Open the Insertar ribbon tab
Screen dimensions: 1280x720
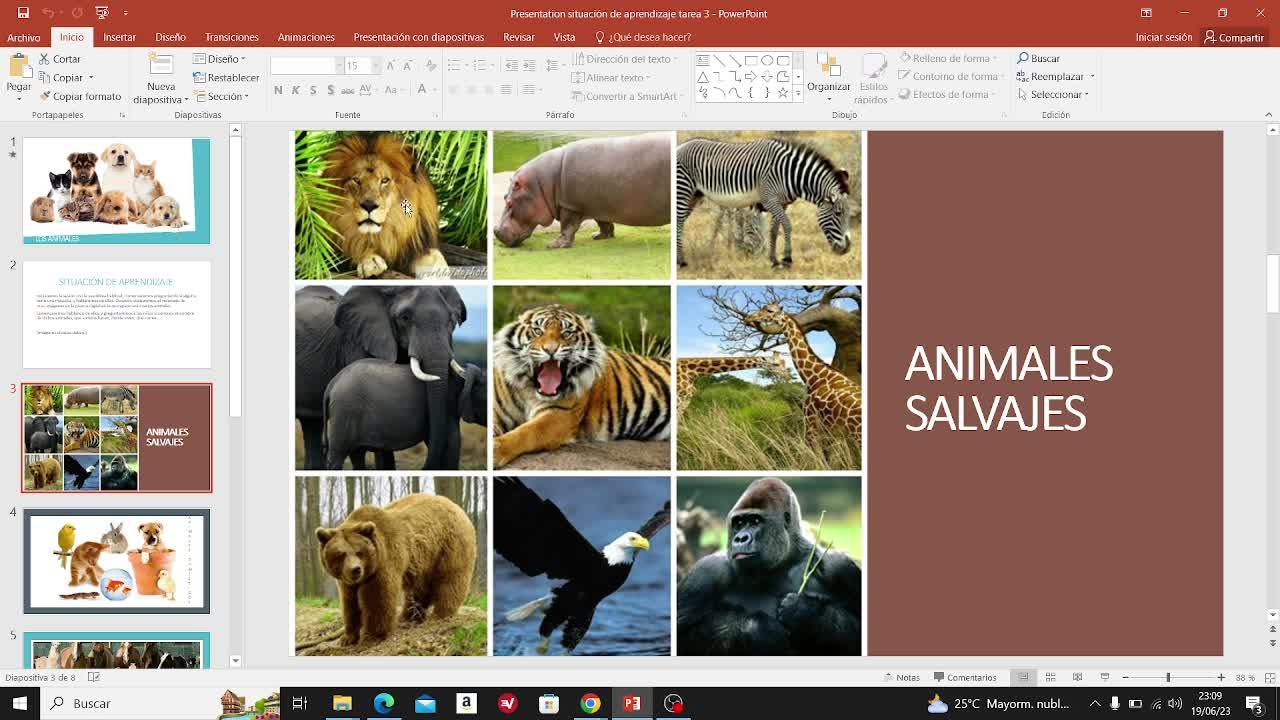pyautogui.click(x=119, y=37)
